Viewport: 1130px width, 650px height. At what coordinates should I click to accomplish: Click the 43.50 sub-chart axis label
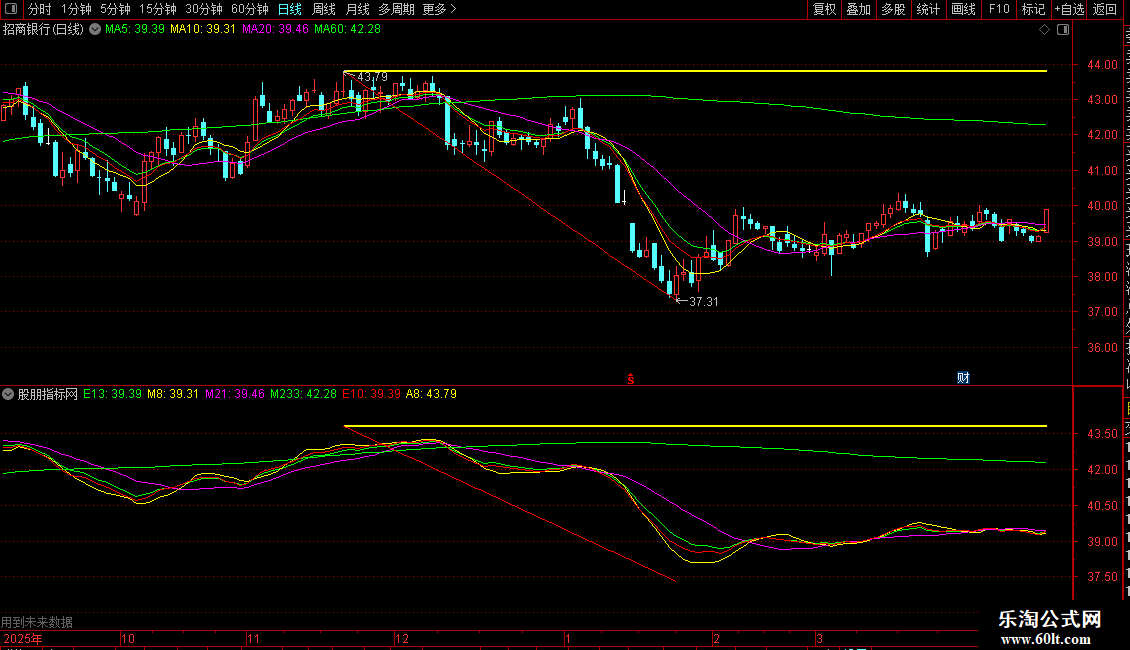[x=1103, y=434]
